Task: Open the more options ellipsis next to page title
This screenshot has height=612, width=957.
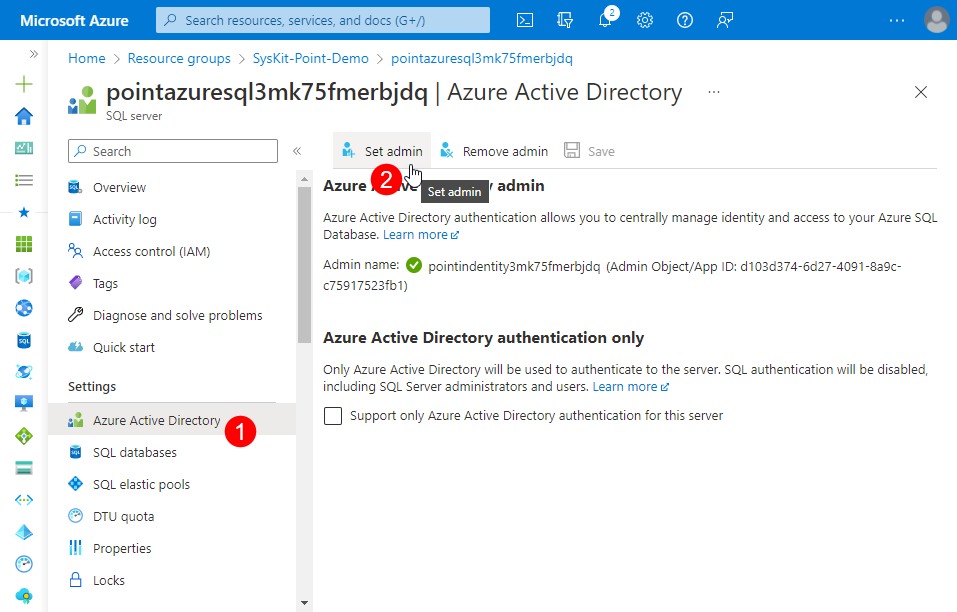Action: (x=713, y=91)
